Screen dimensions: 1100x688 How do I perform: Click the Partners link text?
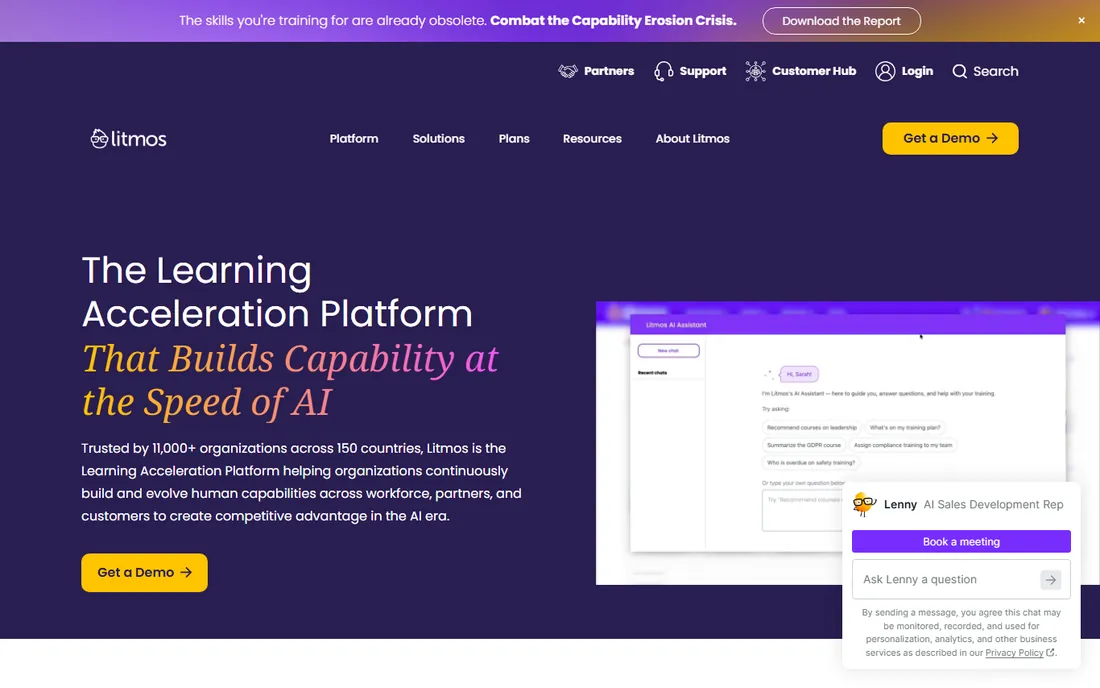(x=609, y=71)
